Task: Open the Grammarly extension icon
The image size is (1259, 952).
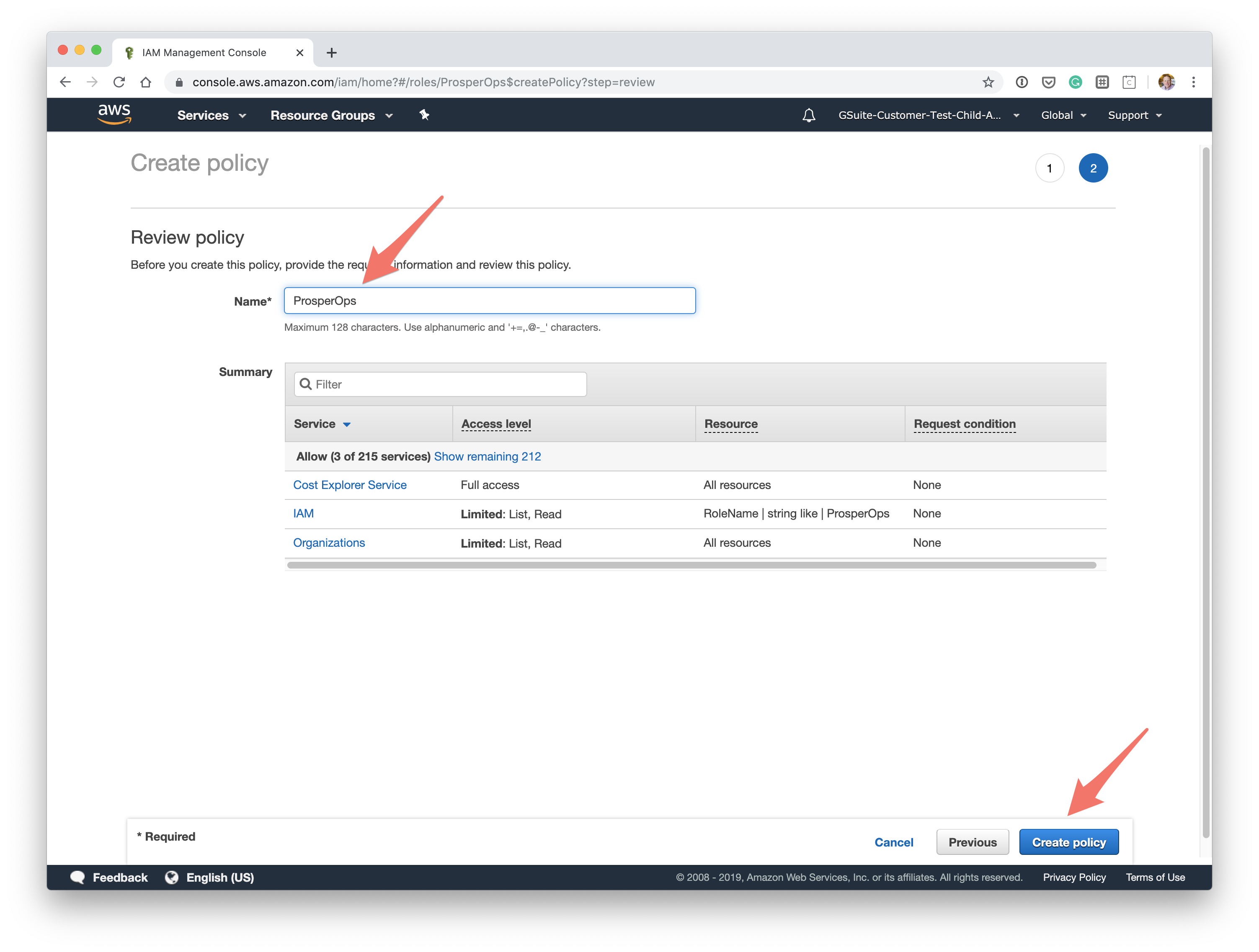Action: [x=1075, y=82]
